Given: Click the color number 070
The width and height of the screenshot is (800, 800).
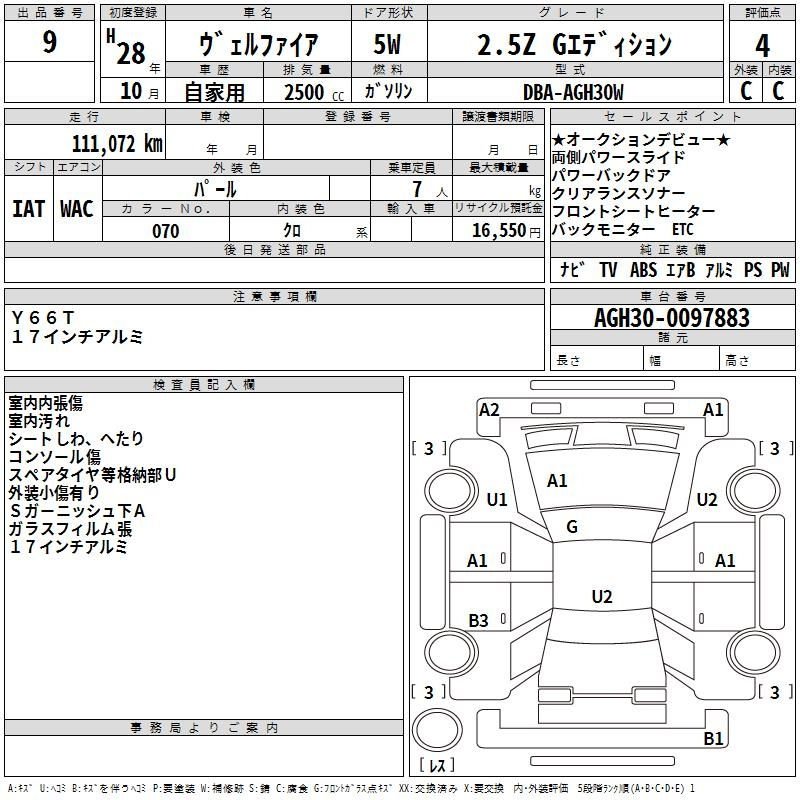Looking at the screenshot, I should [165, 231].
